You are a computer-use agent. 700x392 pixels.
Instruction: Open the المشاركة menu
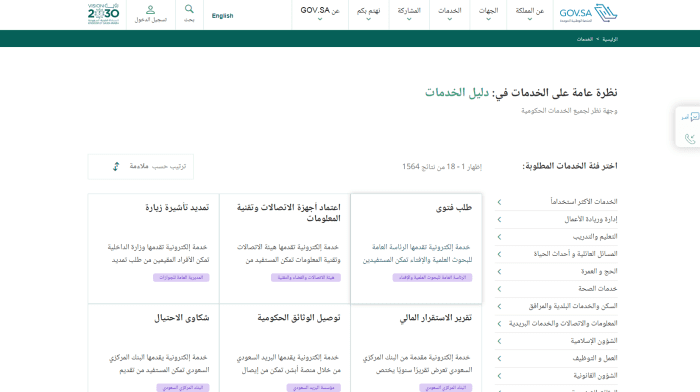[x=409, y=14]
